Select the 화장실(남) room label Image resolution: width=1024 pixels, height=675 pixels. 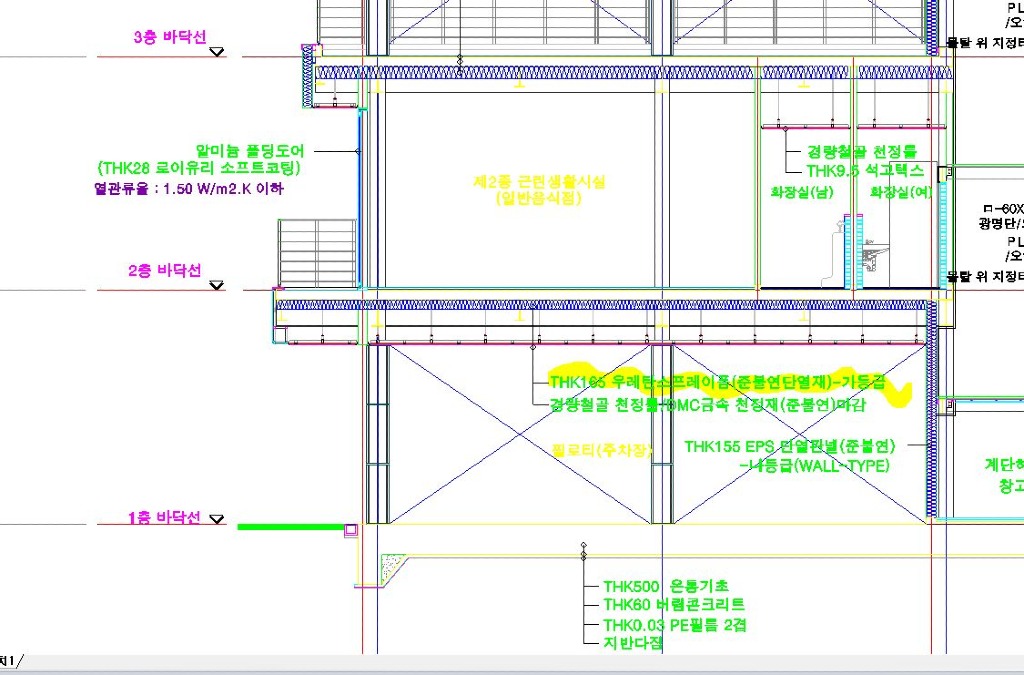point(801,191)
